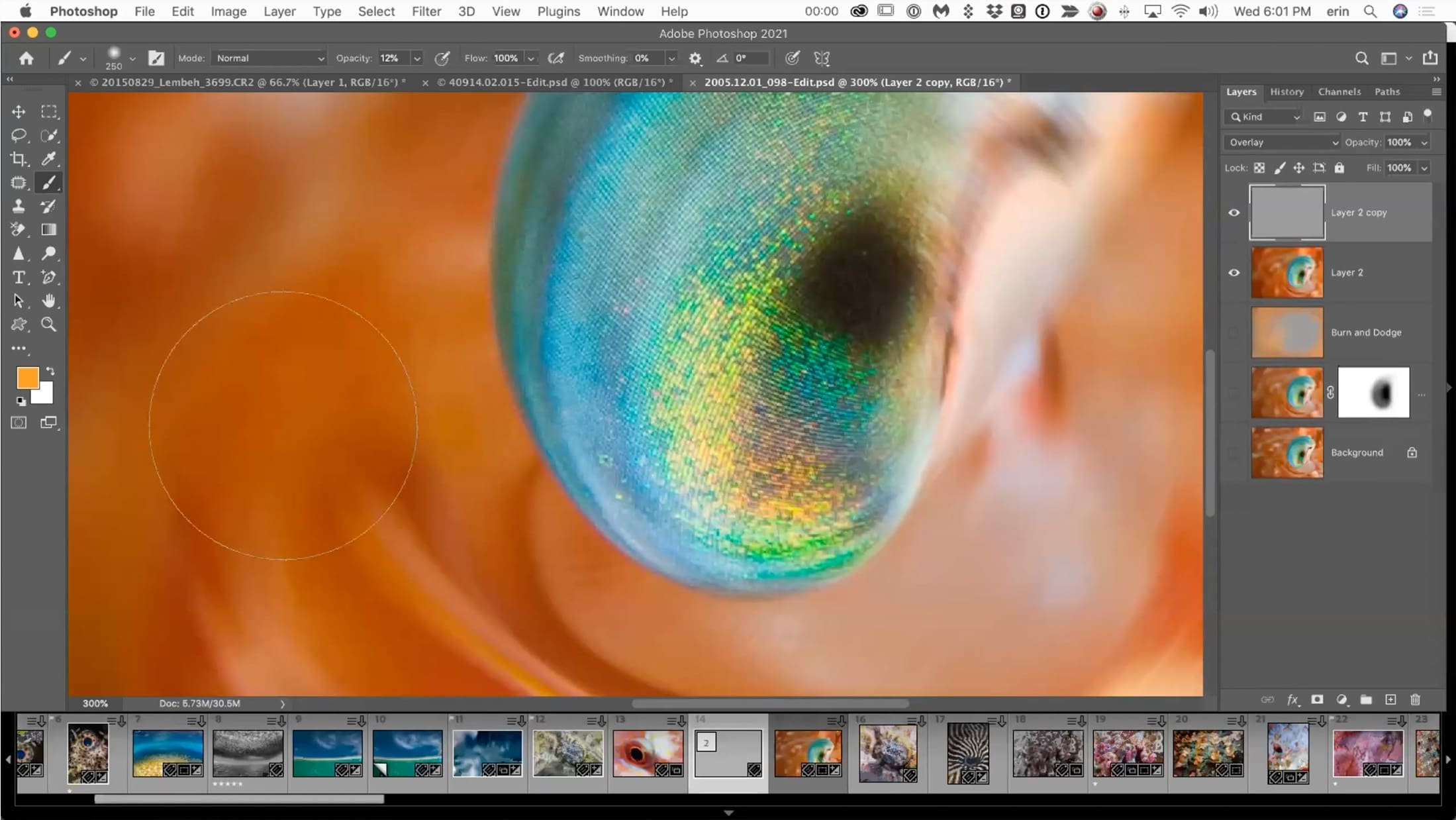Create a new layer icon
Screen dimensions: 1456x820
tap(1390, 699)
